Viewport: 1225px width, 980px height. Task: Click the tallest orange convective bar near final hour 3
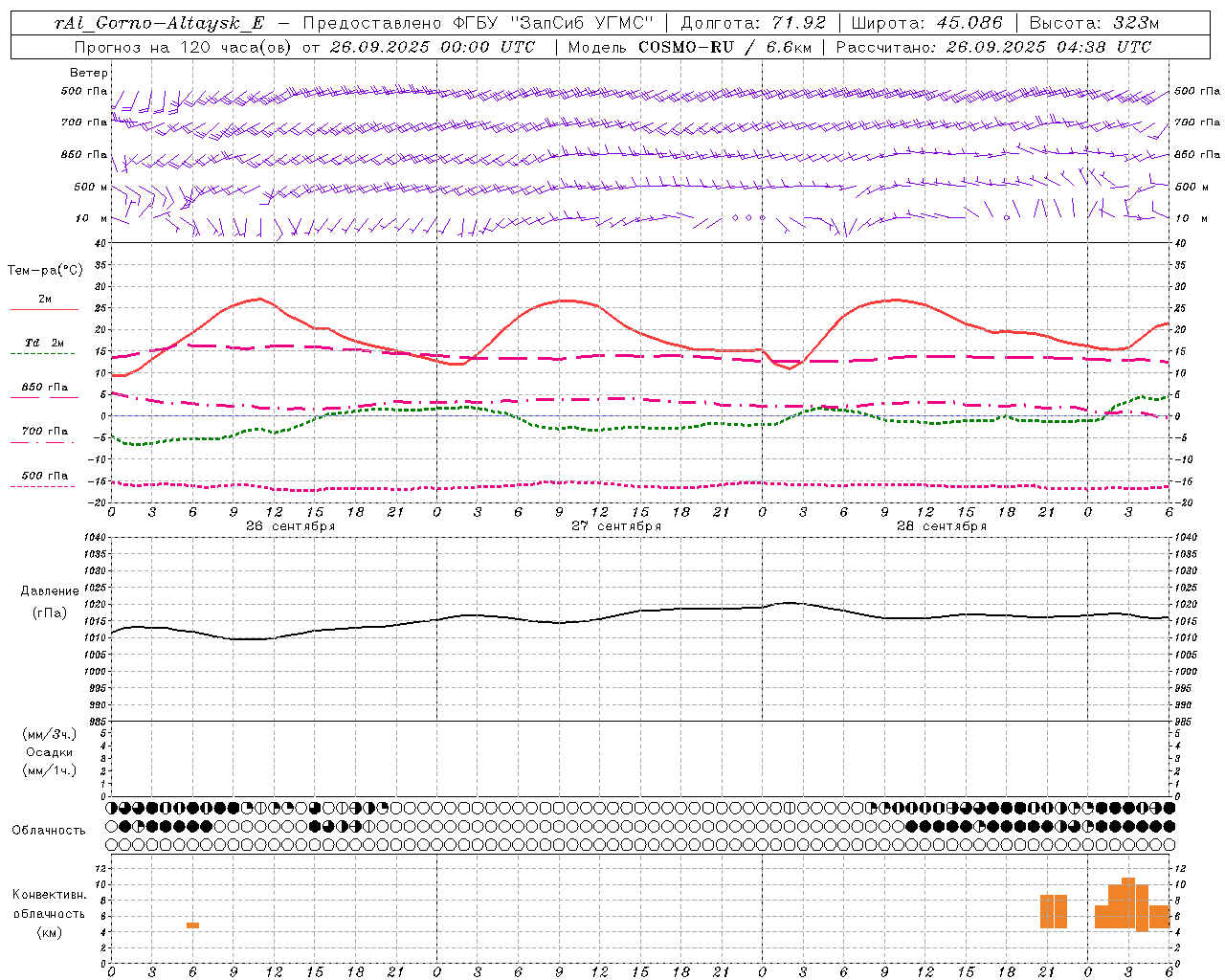pos(1128,902)
